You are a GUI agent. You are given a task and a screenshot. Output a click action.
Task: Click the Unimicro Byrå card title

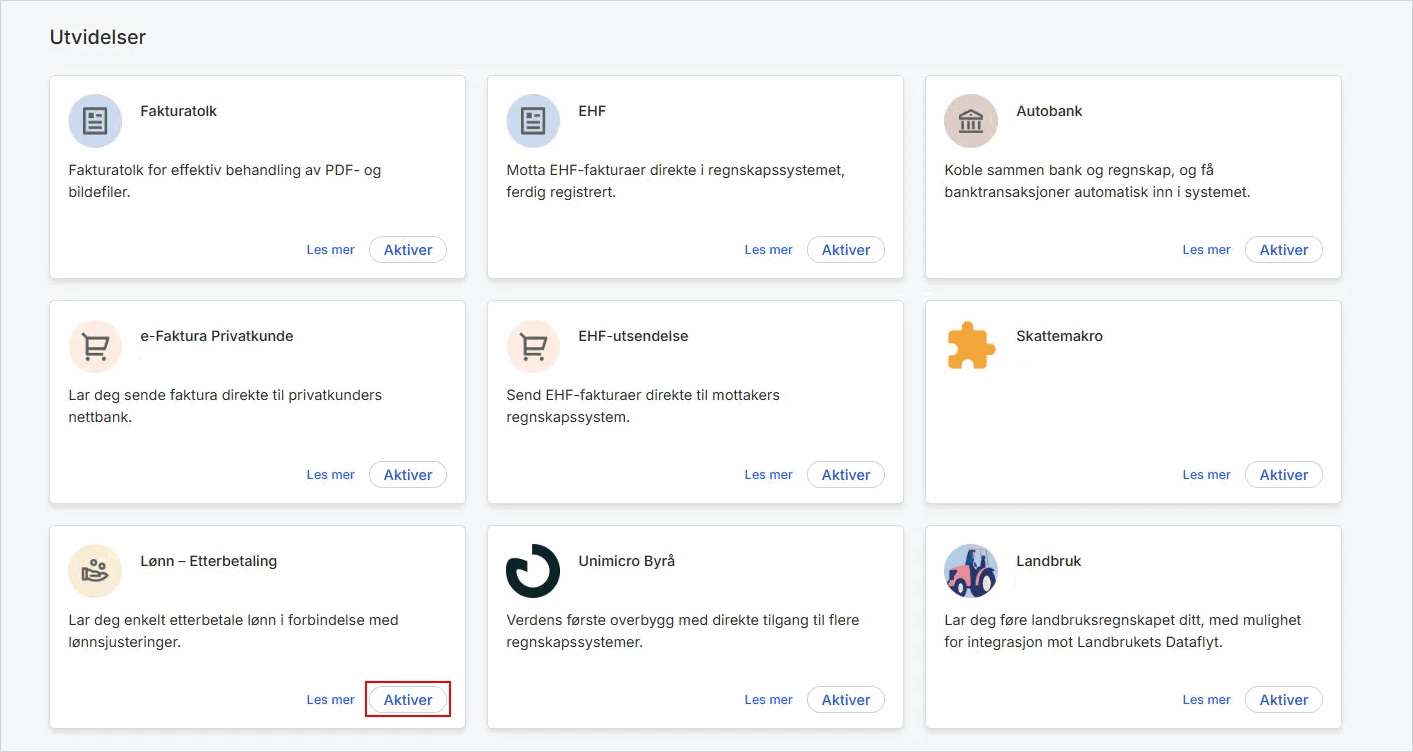click(x=627, y=561)
